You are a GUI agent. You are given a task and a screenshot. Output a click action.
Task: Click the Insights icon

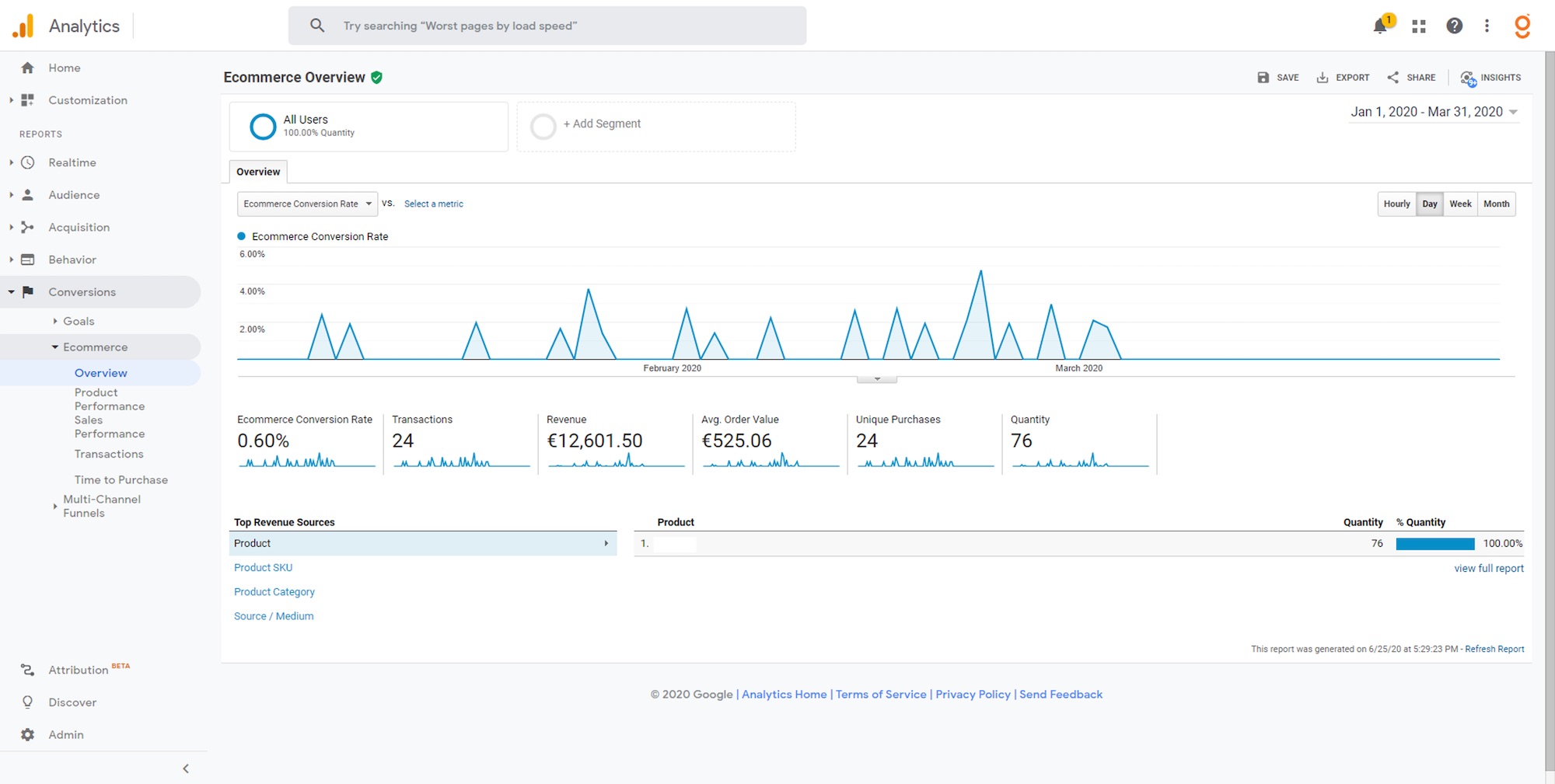pos(1468,78)
